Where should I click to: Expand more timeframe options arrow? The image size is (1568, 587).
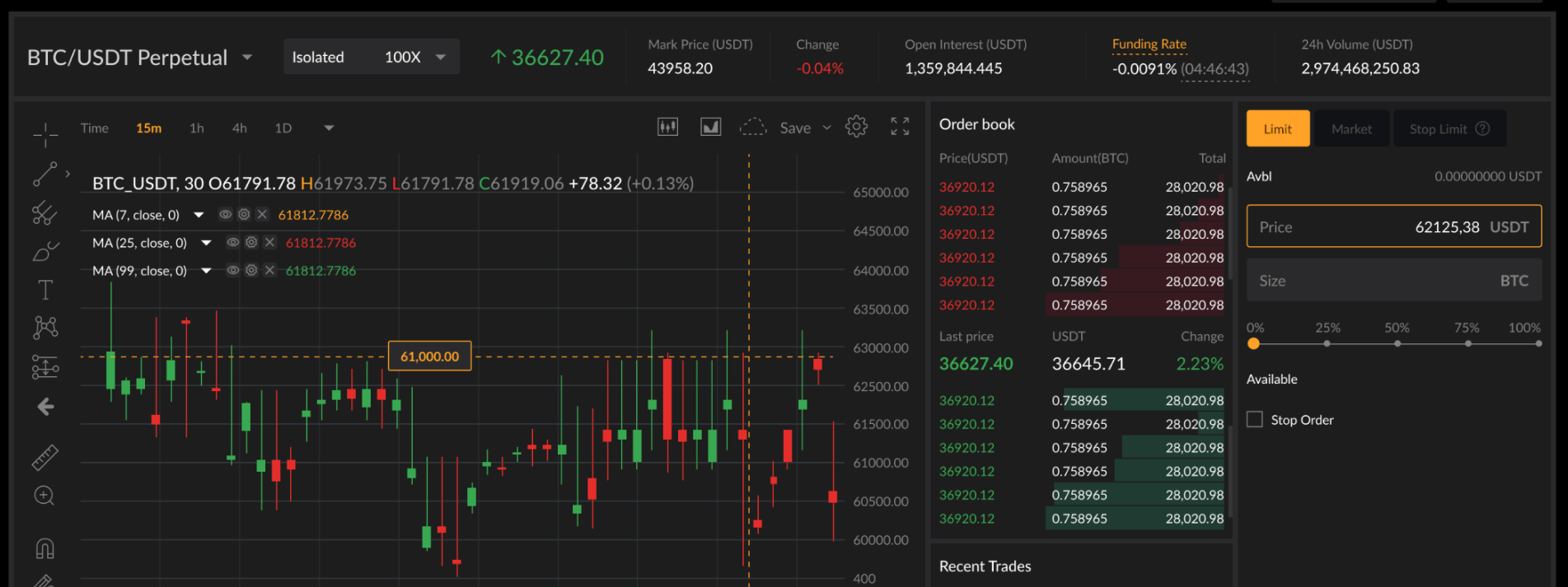click(329, 128)
